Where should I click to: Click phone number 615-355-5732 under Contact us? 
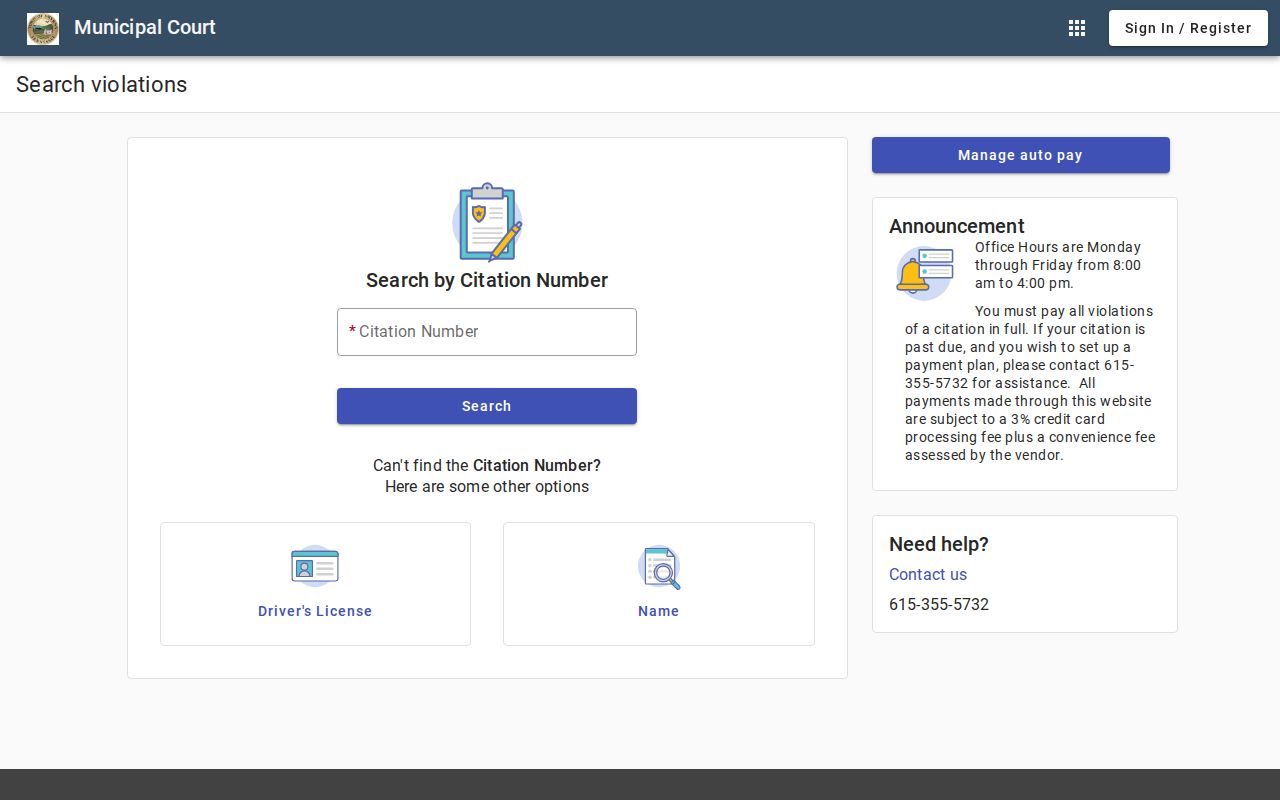[x=939, y=604]
